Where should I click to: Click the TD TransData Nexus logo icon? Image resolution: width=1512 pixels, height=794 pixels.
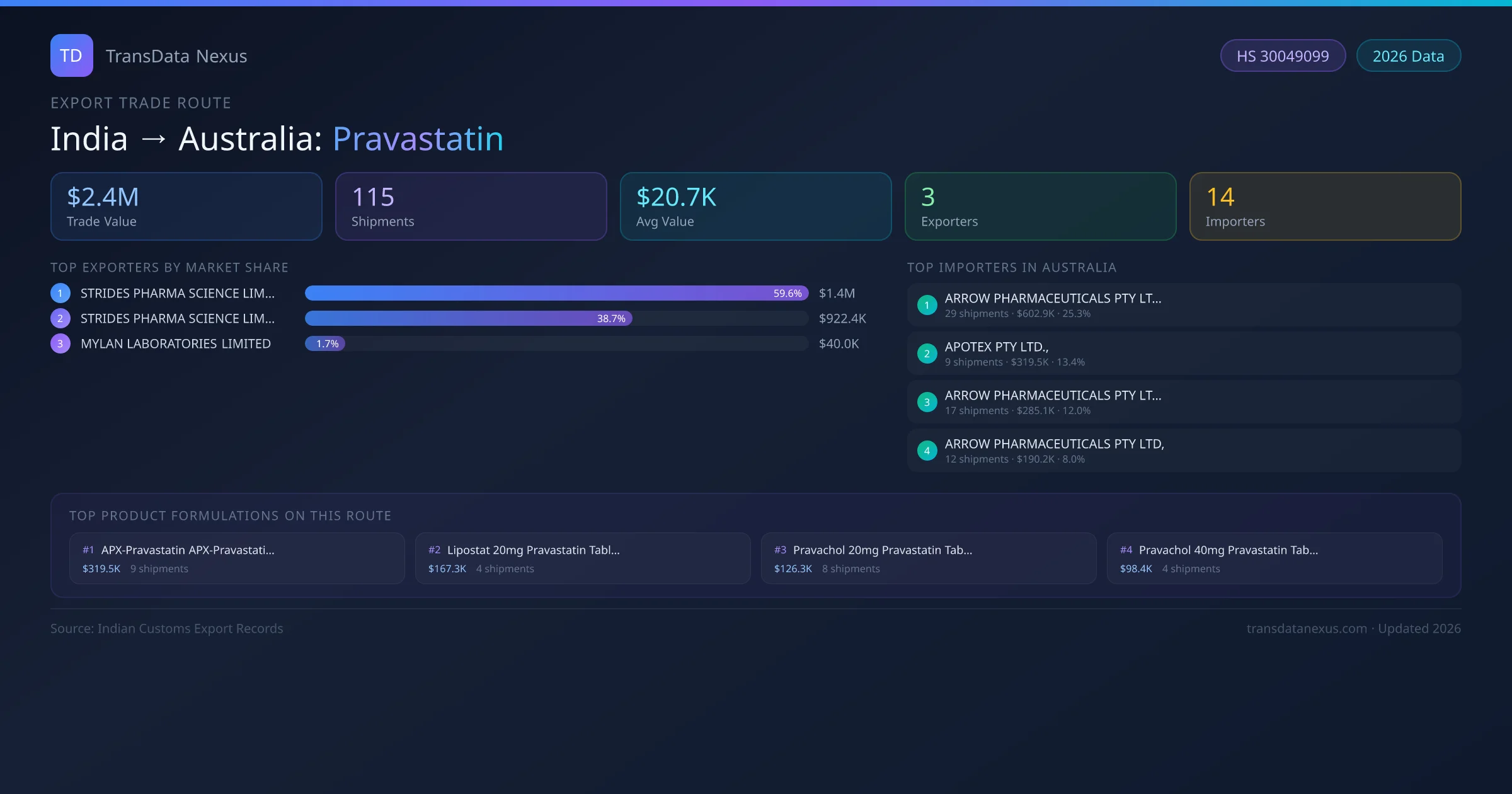(71, 55)
